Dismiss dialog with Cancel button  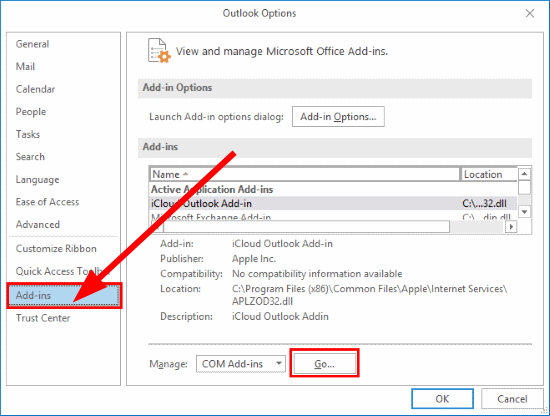point(512,399)
